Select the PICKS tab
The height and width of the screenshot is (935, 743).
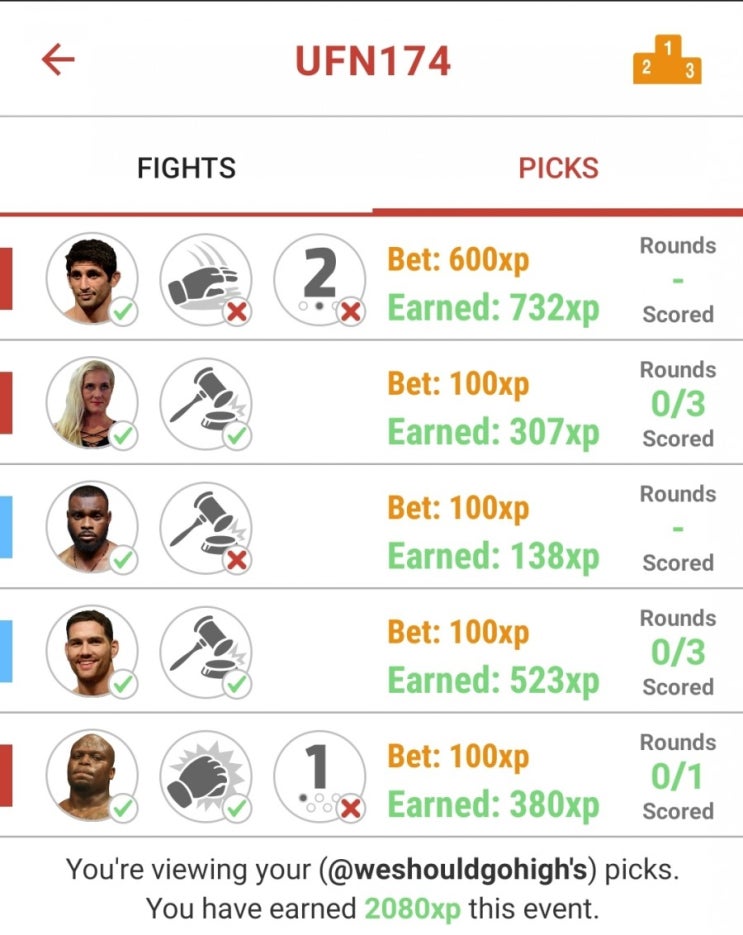(558, 168)
